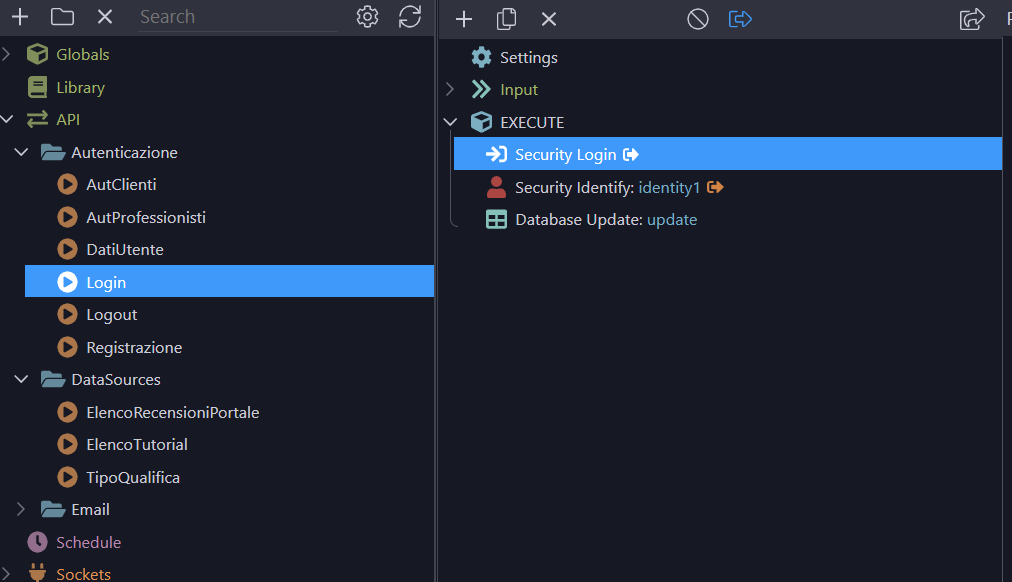Open the new folder icon in the sidebar
Screen dimensions: 1012x582
(x=63, y=16)
